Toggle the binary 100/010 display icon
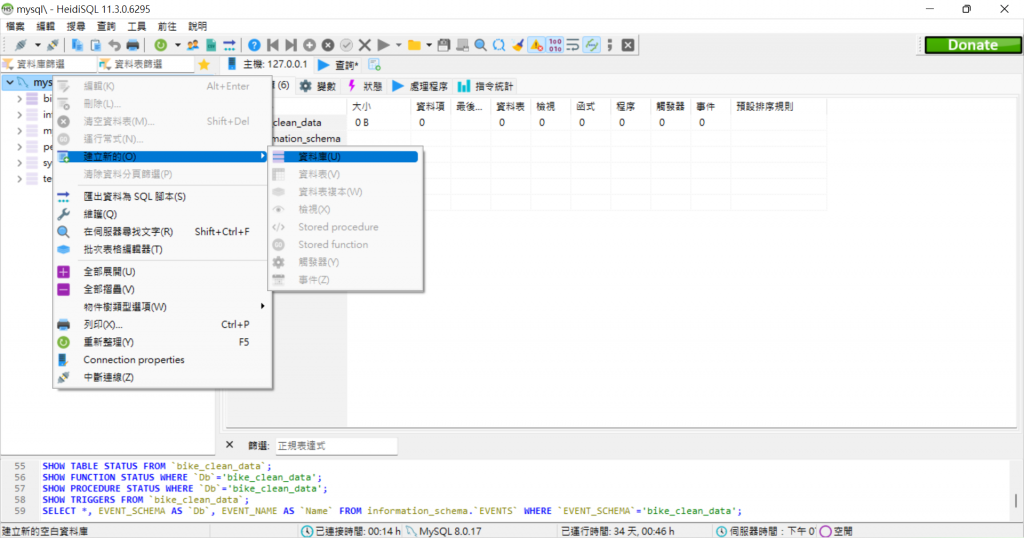The height and width of the screenshot is (538, 1024). pos(555,45)
